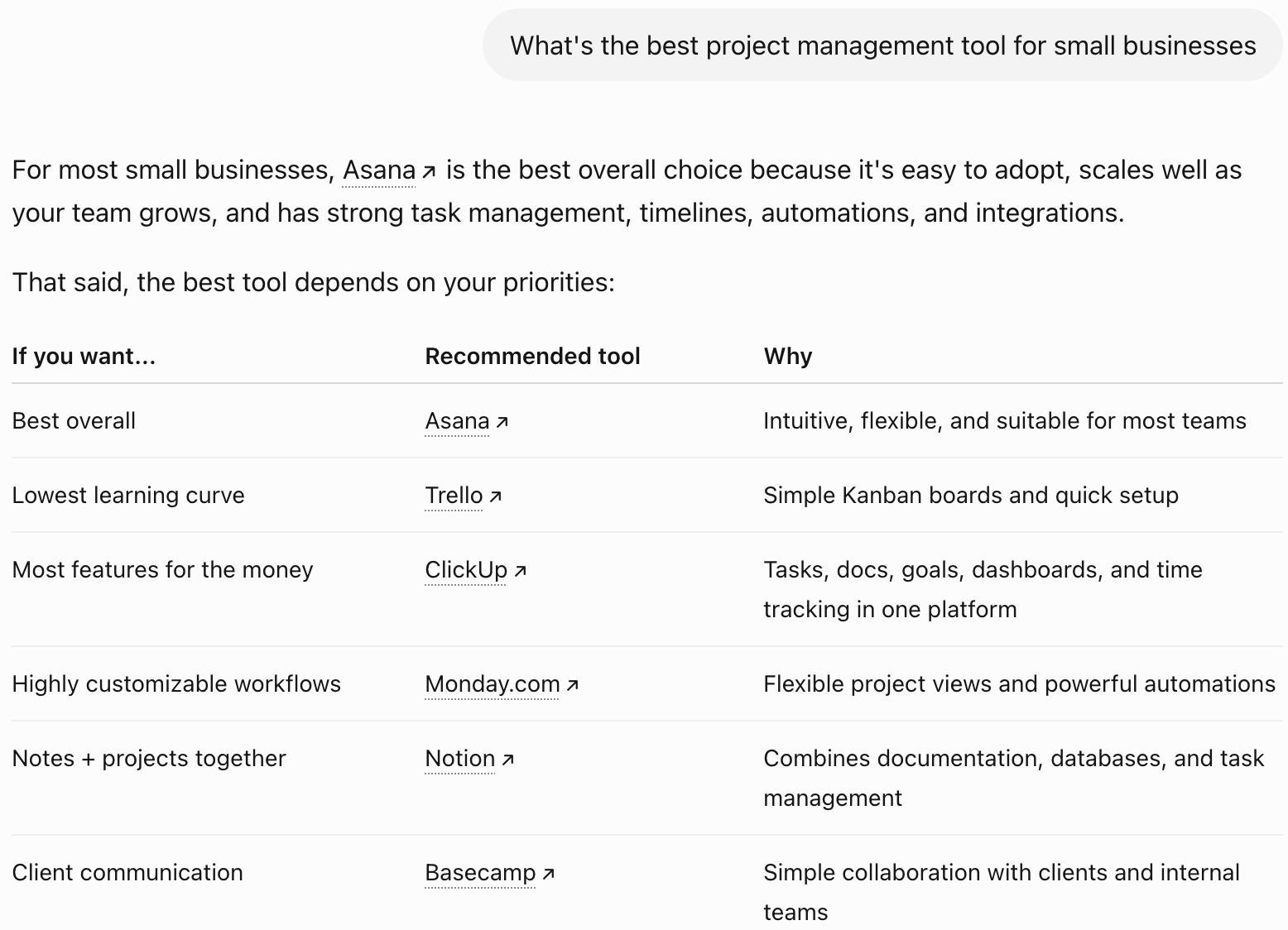1288x930 pixels.
Task: Select the 'If you want...' column header
Action: point(84,357)
